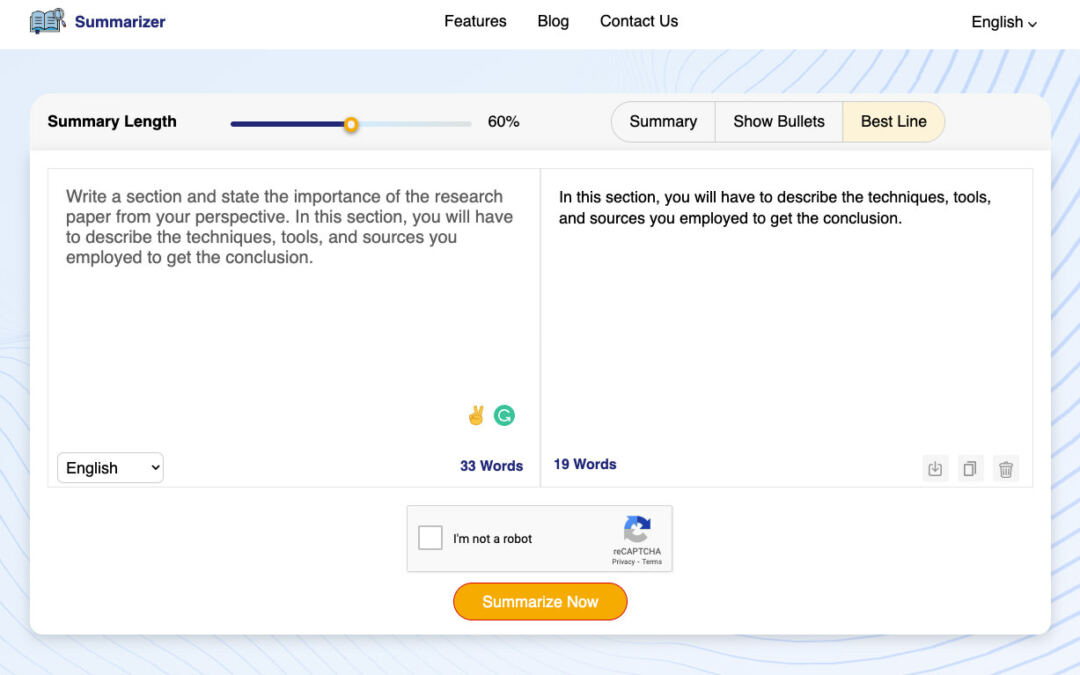Viewport: 1080px width, 675px height.
Task: Switch to Show Bullets mode
Action: point(779,121)
